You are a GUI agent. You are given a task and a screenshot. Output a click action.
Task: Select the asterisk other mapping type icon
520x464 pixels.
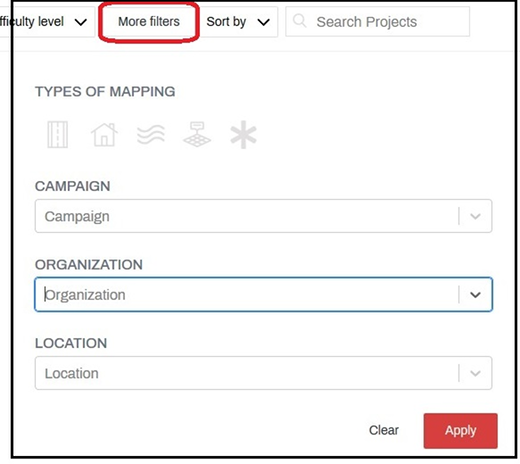(x=243, y=134)
